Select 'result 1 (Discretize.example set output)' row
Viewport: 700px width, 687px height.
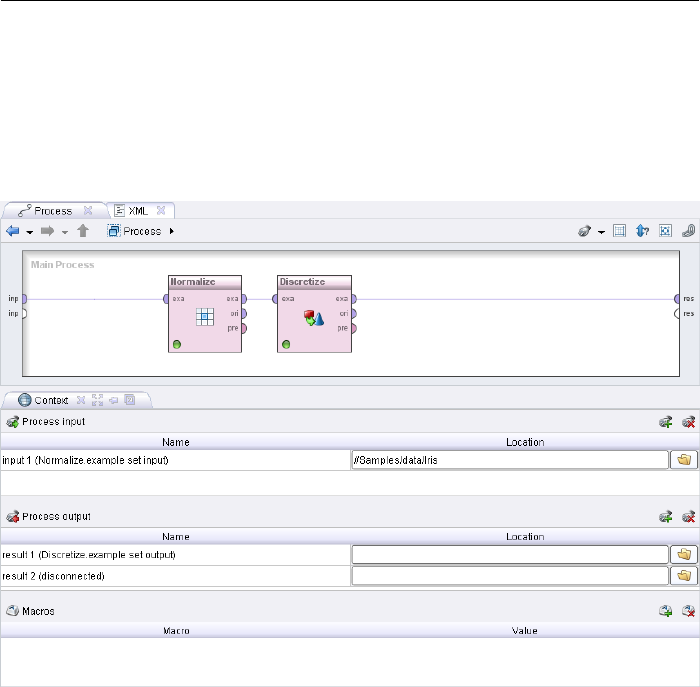175,554
